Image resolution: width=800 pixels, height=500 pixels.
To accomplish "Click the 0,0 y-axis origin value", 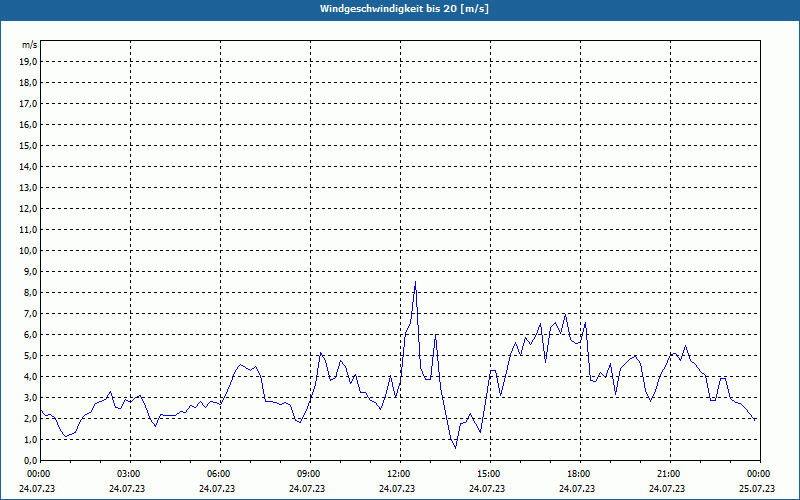I will coord(30,461).
